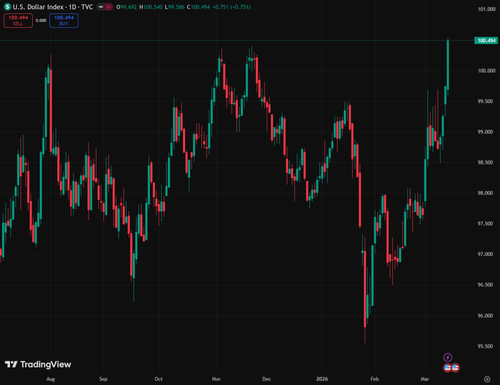Click the low value L99.586

pos(175,7)
